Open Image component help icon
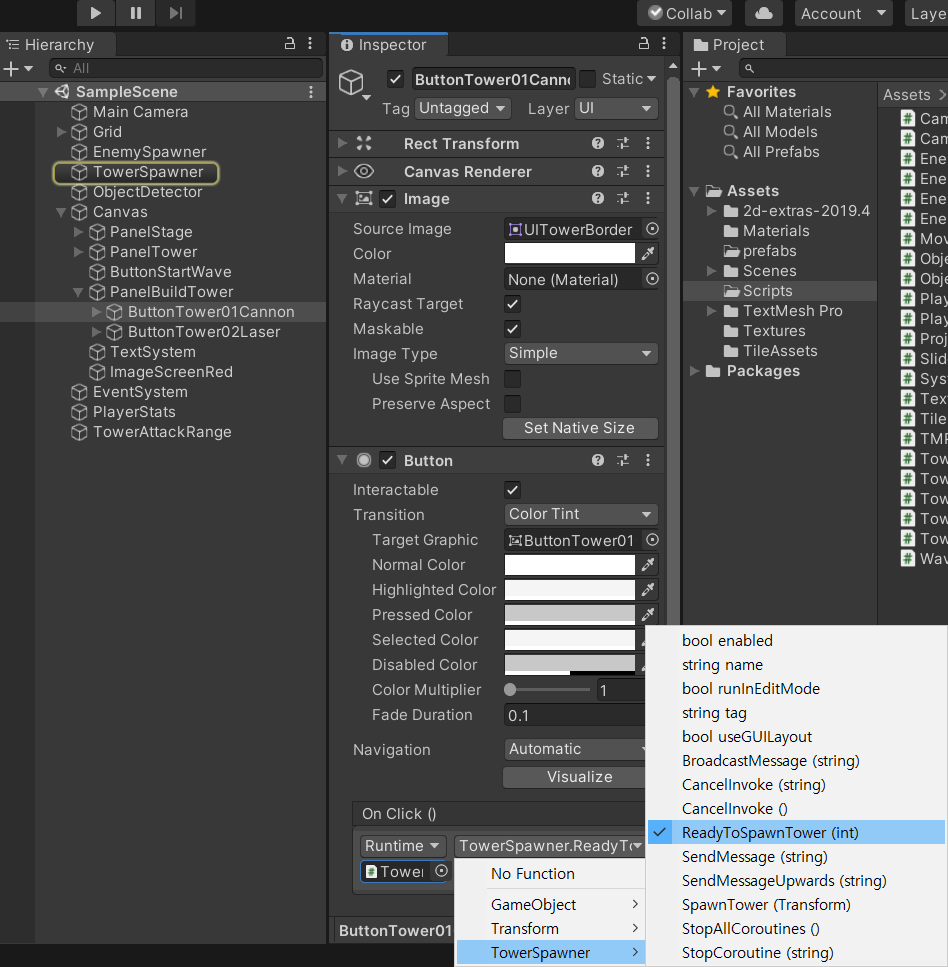 [x=598, y=199]
